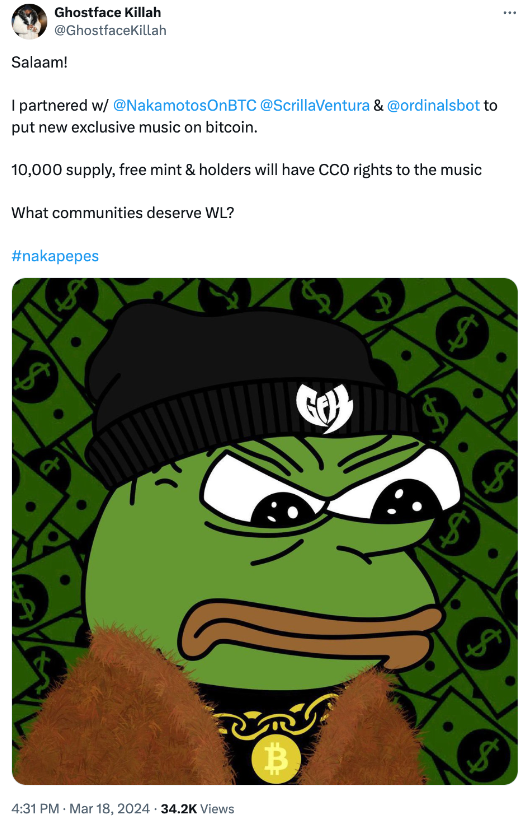Open the Ghostface Killah display name
531x818 pixels.
pyautogui.click(x=107, y=13)
